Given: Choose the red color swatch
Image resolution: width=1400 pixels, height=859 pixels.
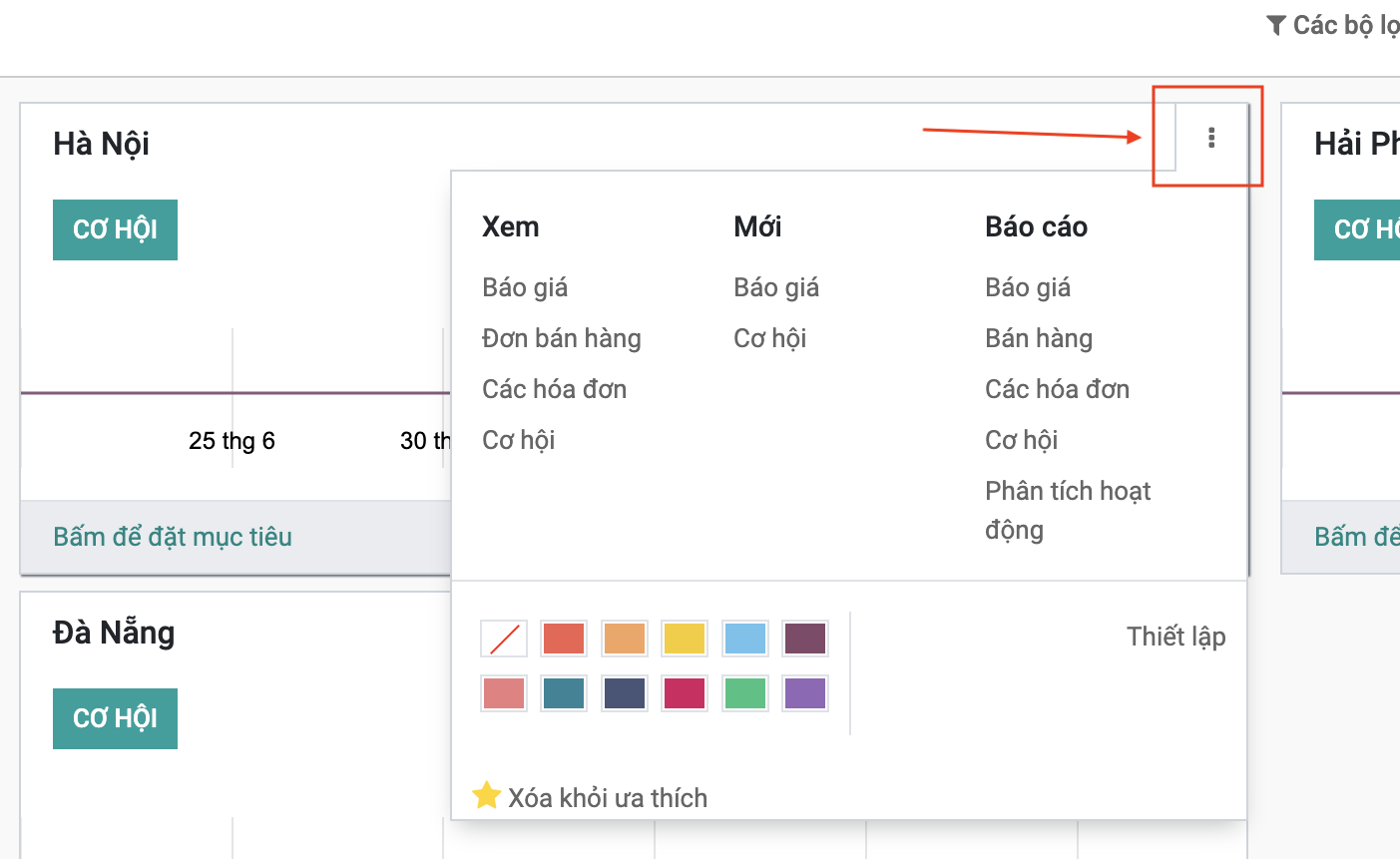Looking at the screenshot, I should pos(564,639).
